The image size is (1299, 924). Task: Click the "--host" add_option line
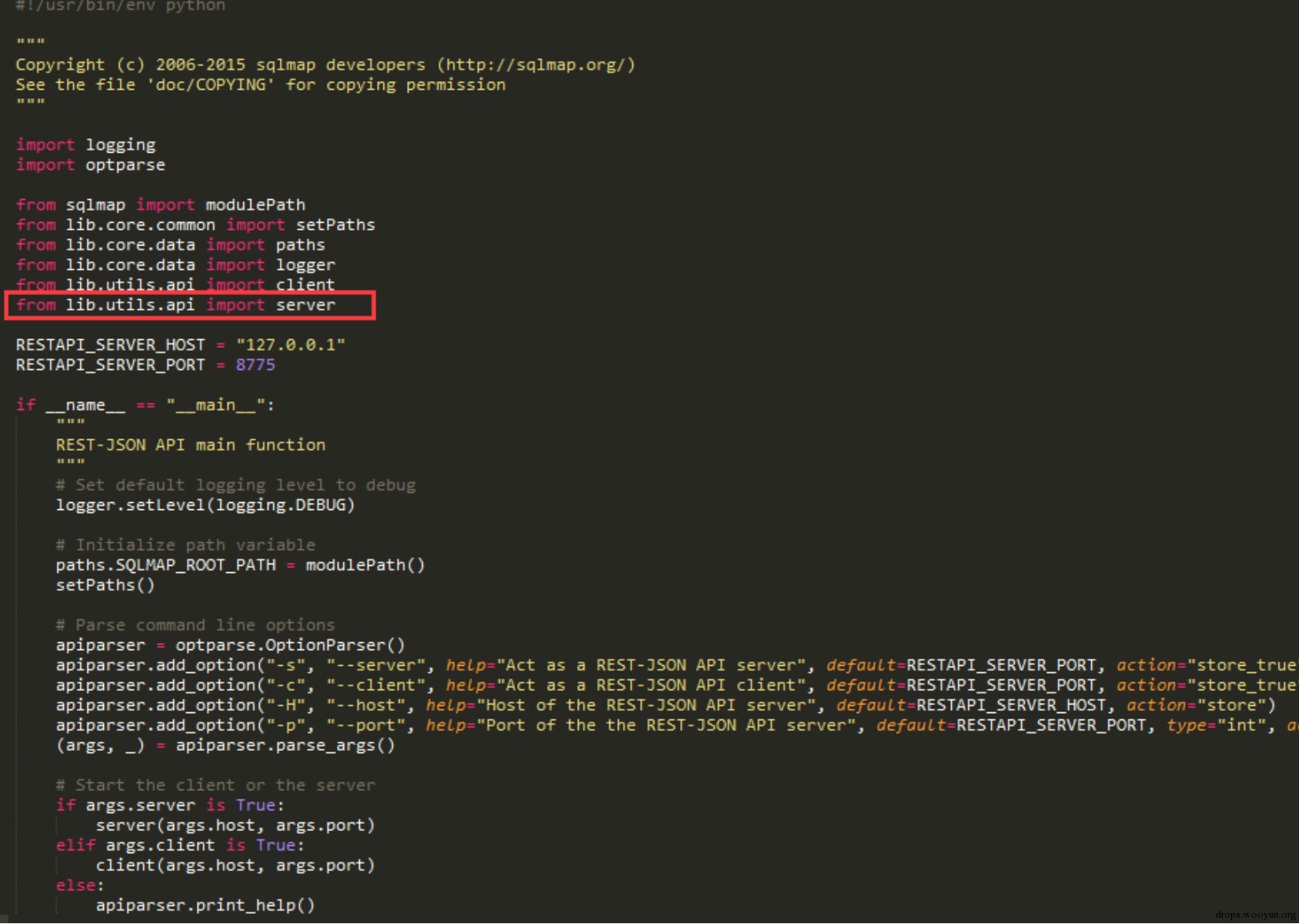tap(665, 705)
